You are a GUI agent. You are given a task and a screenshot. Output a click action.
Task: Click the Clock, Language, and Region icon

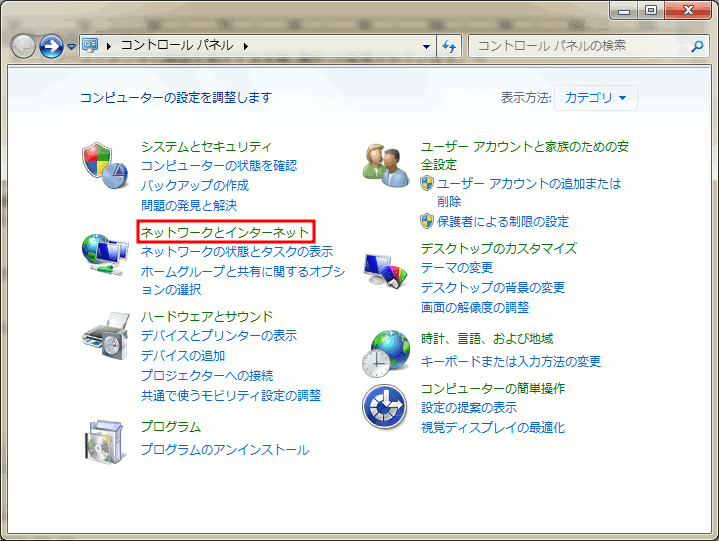tap(385, 351)
